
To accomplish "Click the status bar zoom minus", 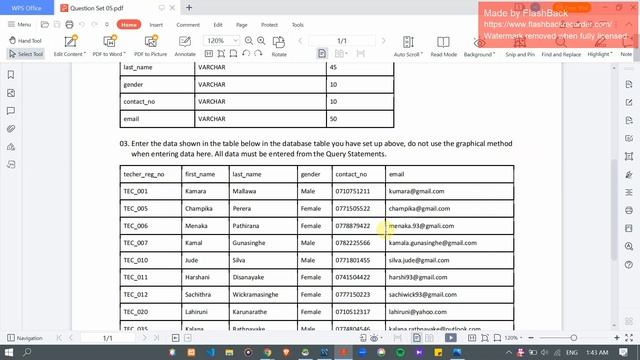I will 531,338.
